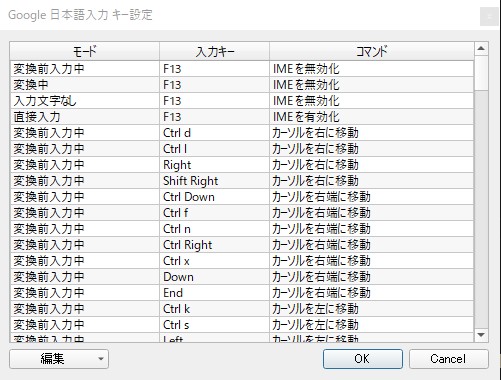Viewport: 501px width, 380px height.
Task: Click カーソルを右に移動 command in Shift Right row
Action: pos(371,181)
